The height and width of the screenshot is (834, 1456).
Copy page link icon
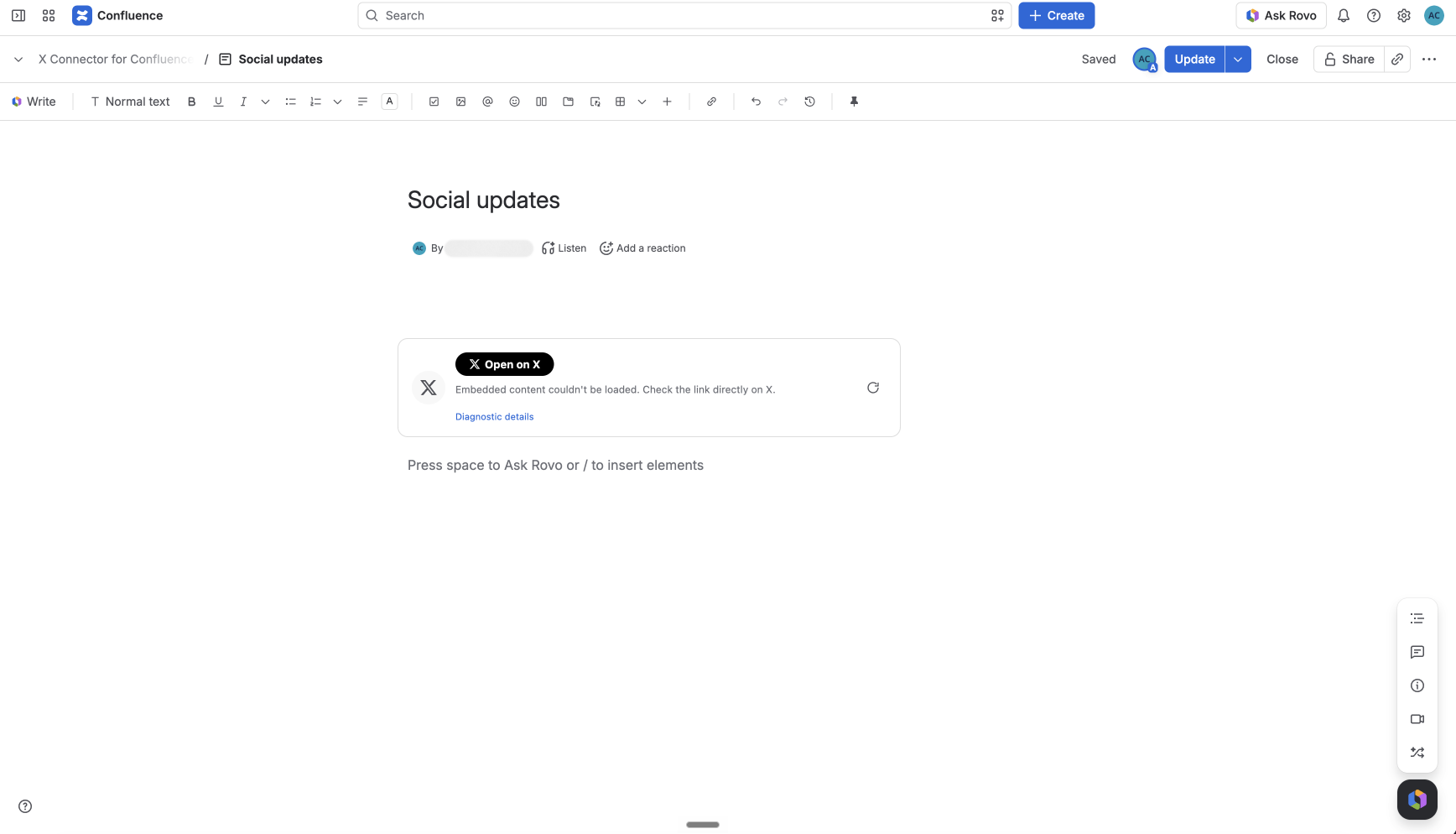click(1397, 59)
